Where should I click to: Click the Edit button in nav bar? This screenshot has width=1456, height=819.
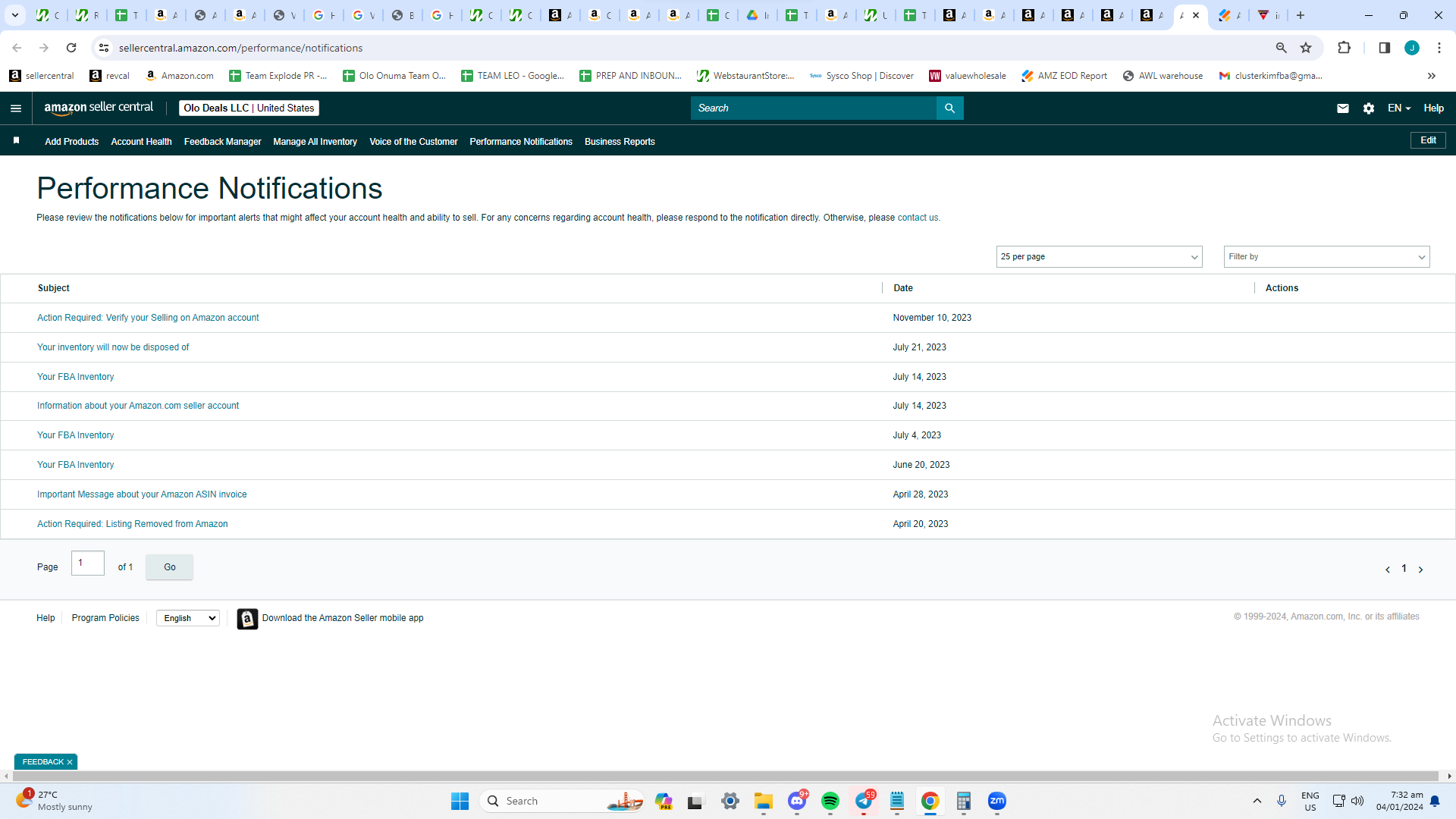1428,140
